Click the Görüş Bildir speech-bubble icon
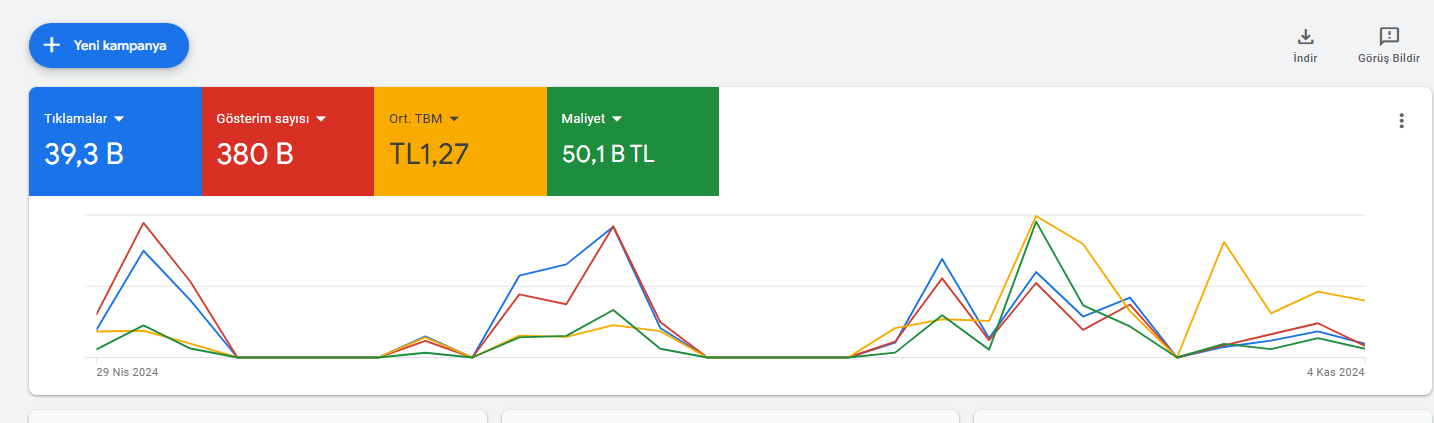 1389,37
